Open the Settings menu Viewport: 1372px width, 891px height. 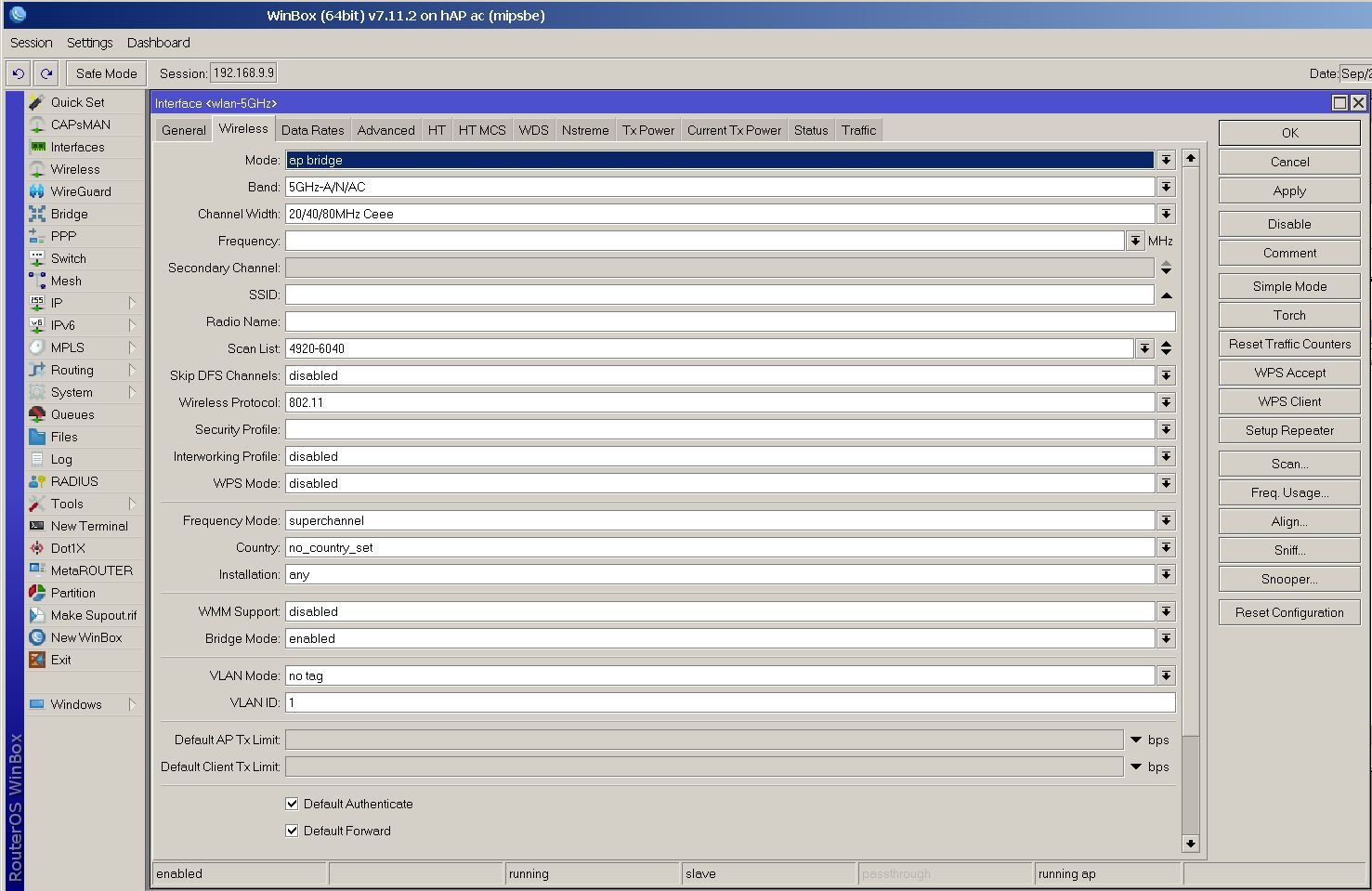[x=90, y=43]
